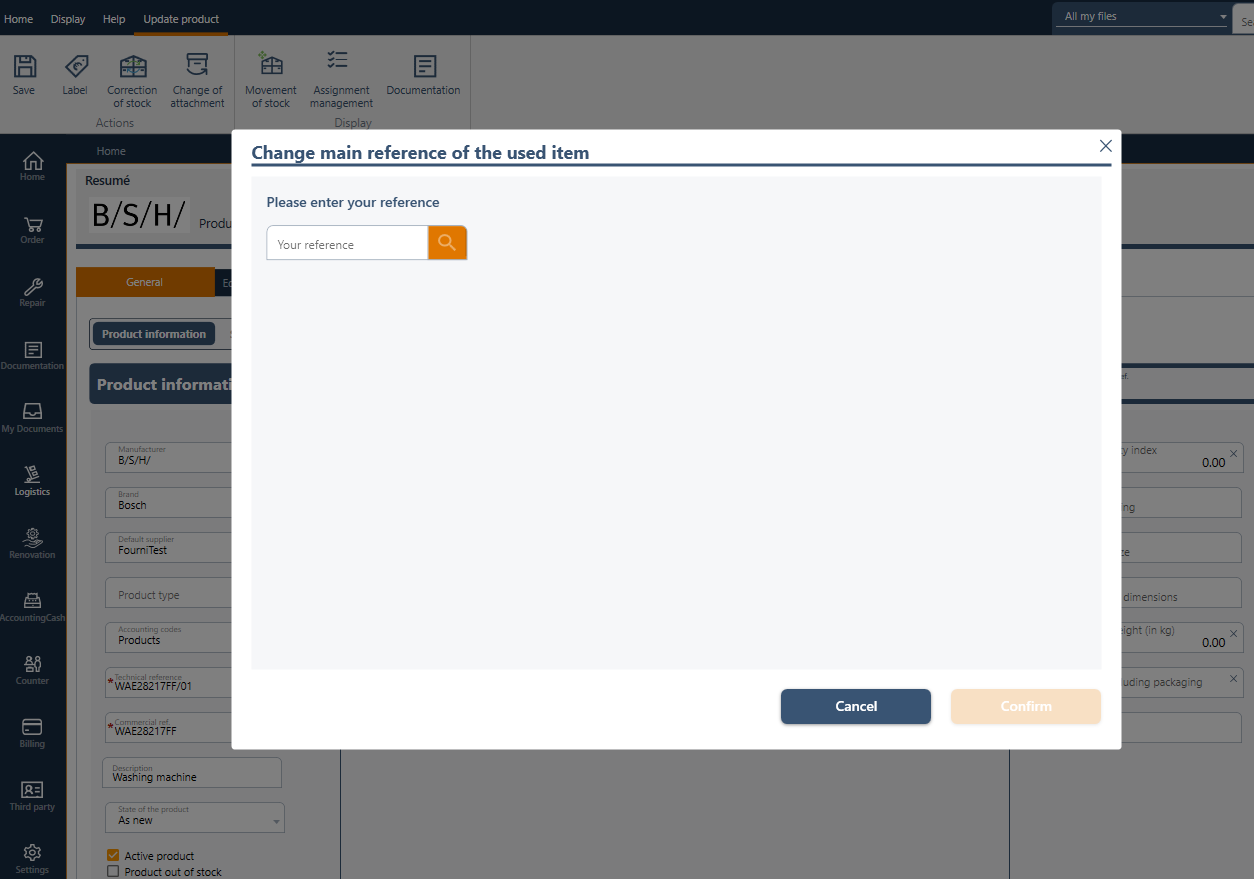Click the Brand field Bosch
The image size is (1254, 879).
pyautogui.click(x=168, y=501)
